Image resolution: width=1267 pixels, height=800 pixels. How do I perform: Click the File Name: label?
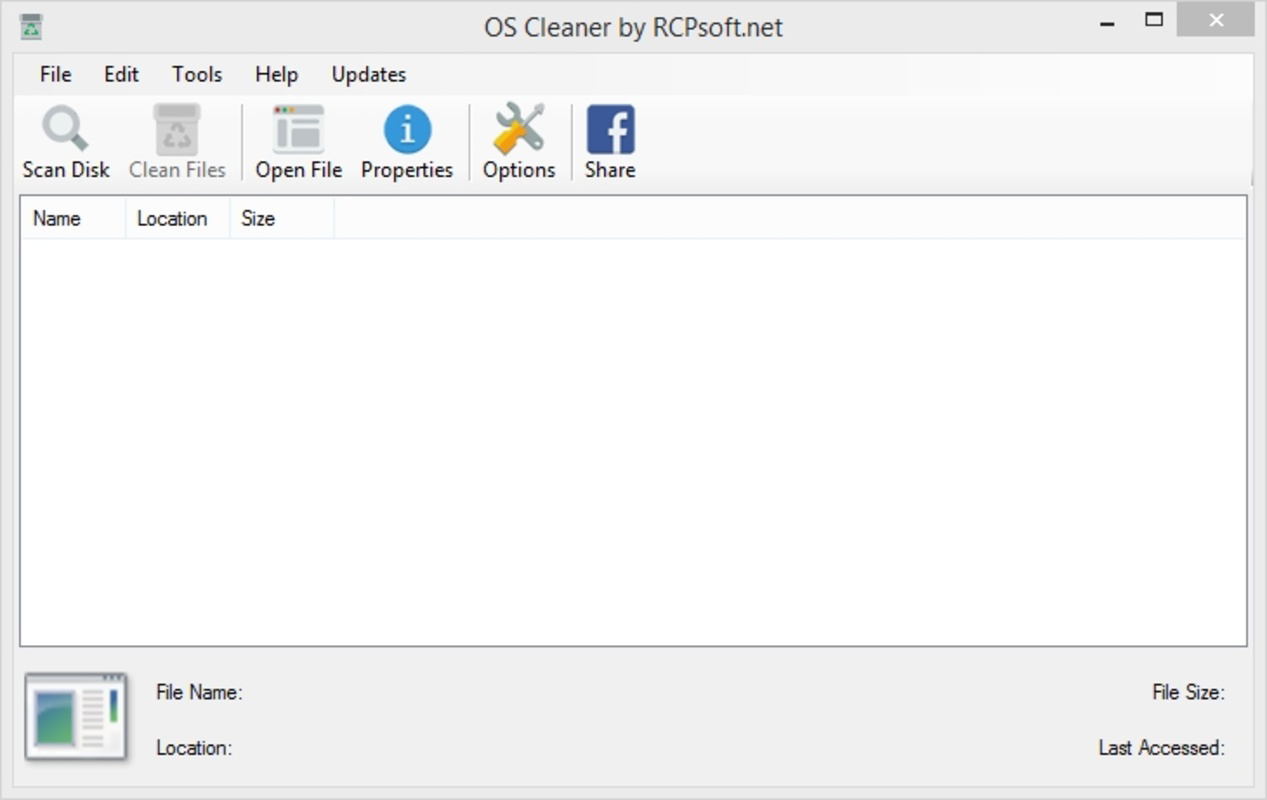point(199,692)
